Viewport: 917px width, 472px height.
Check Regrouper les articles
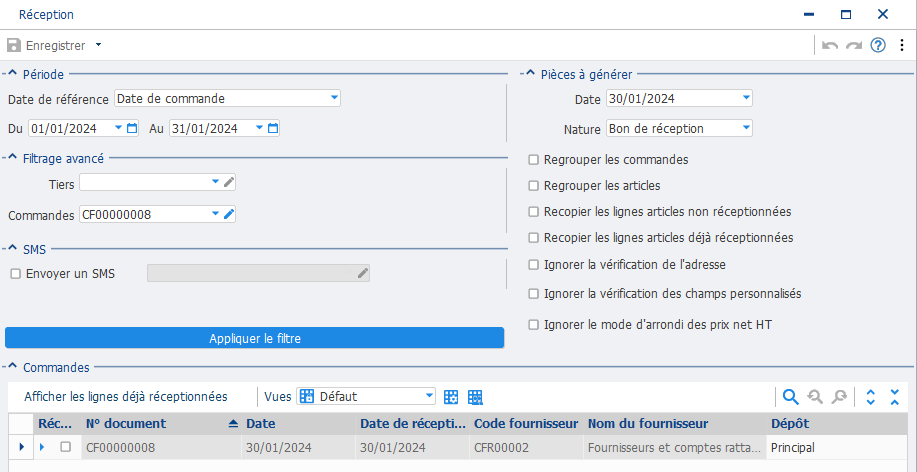point(533,186)
